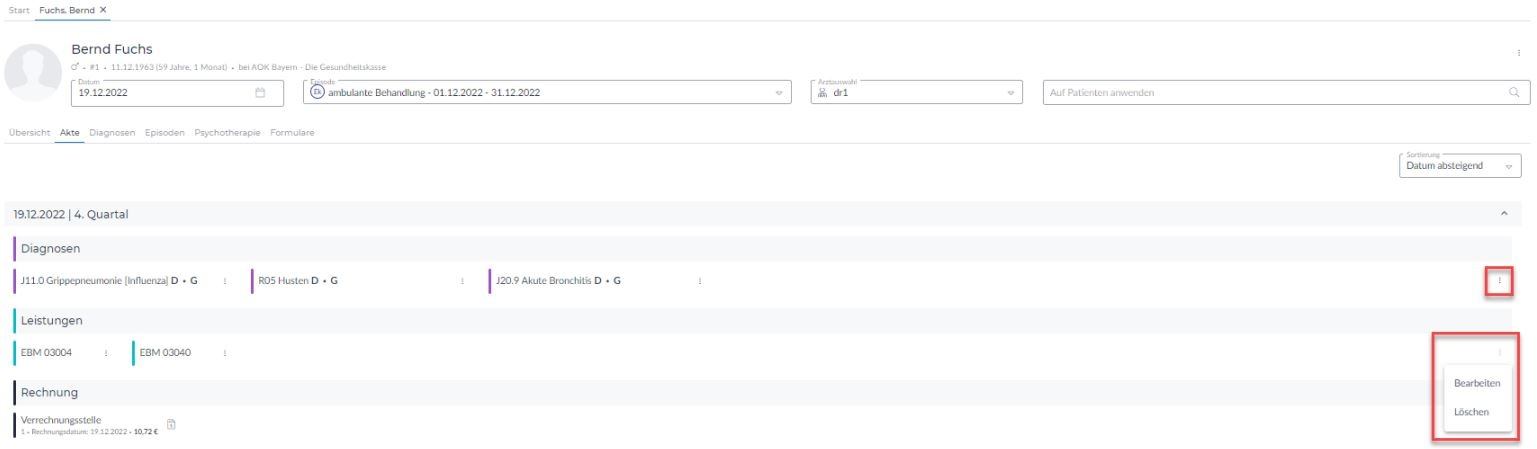Open three-dot menu for J20.9 Akute Bronchitis
This screenshot has width=1537, height=449.
coord(699,281)
